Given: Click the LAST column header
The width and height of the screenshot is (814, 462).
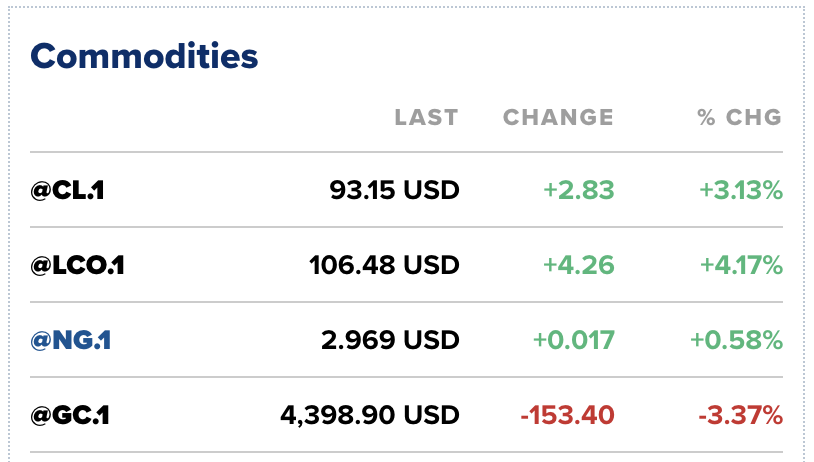Looking at the screenshot, I should pos(427,117).
